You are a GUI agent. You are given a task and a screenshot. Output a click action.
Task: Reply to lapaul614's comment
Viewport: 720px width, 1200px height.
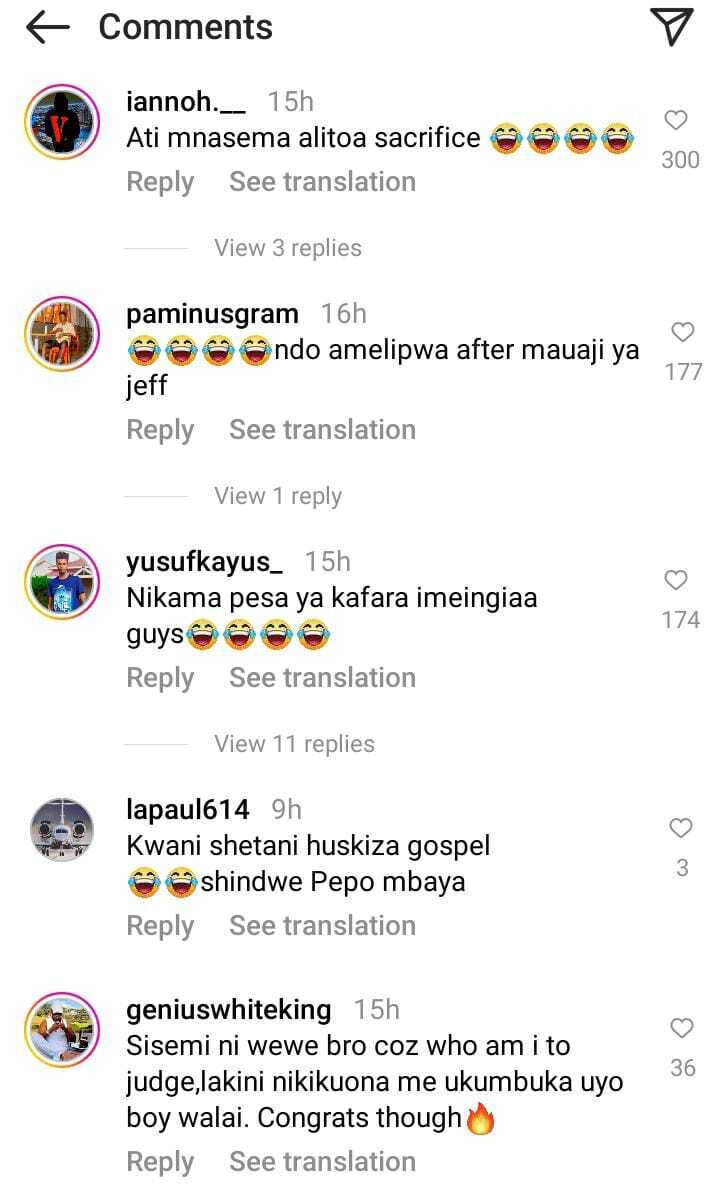[x=160, y=926]
